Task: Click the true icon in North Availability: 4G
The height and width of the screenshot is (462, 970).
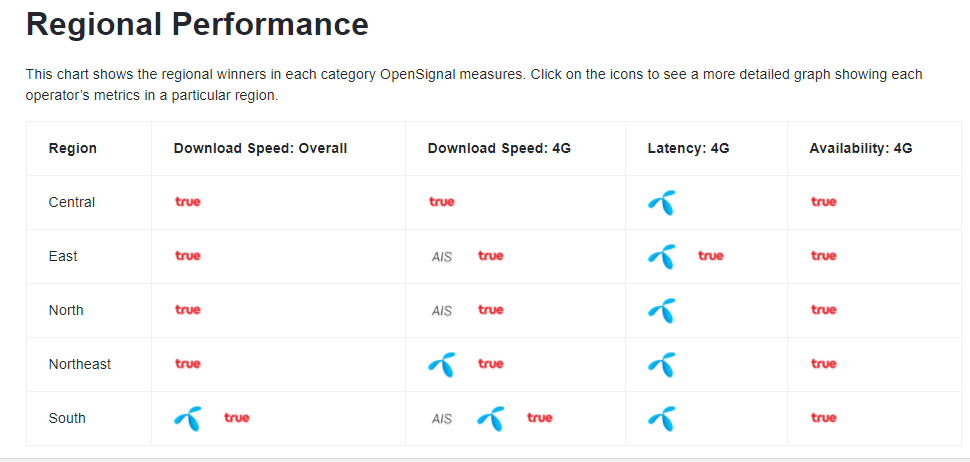Action: (823, 309)
